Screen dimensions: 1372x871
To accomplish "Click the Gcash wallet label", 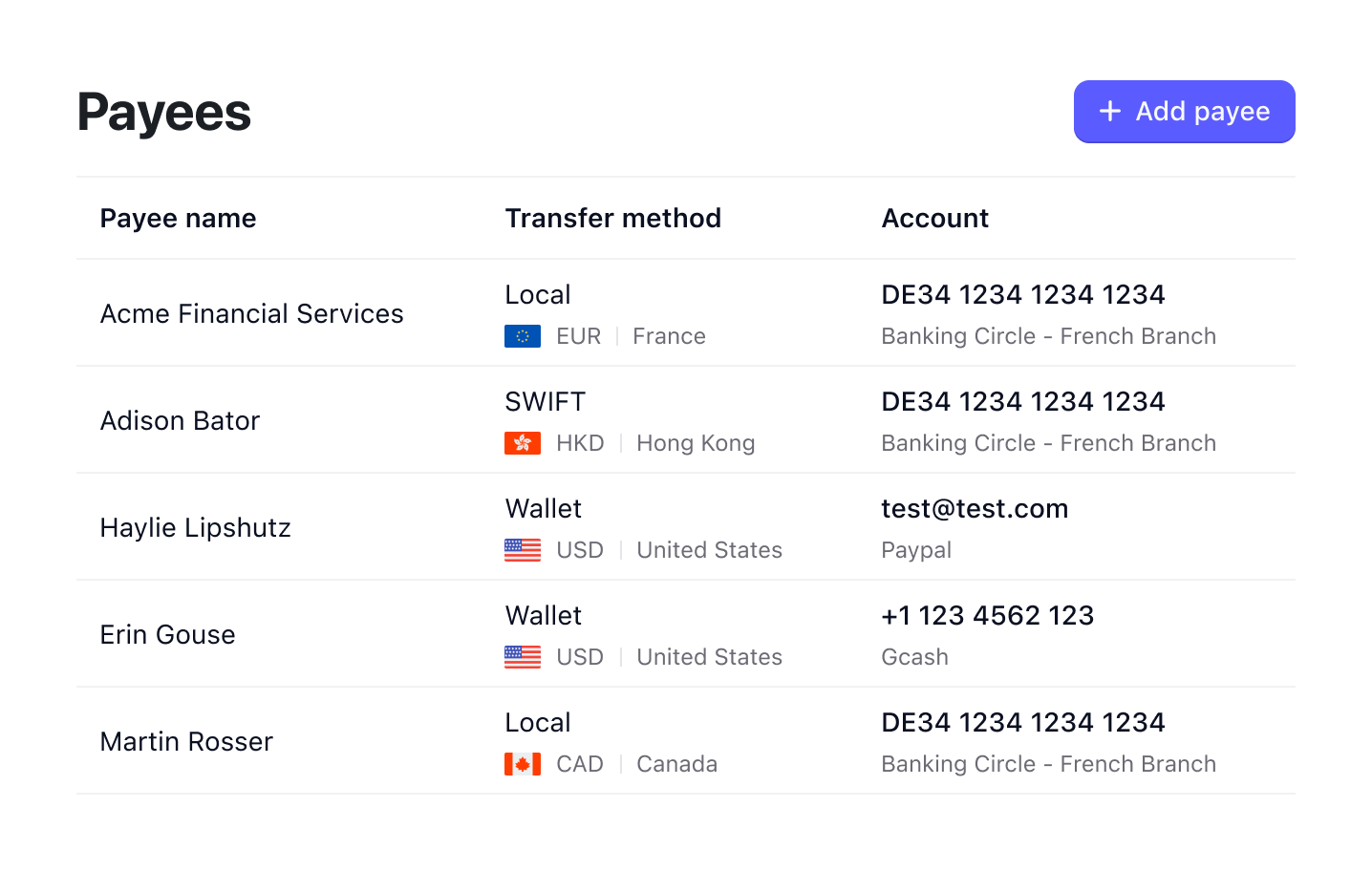I will click(914, 657).
